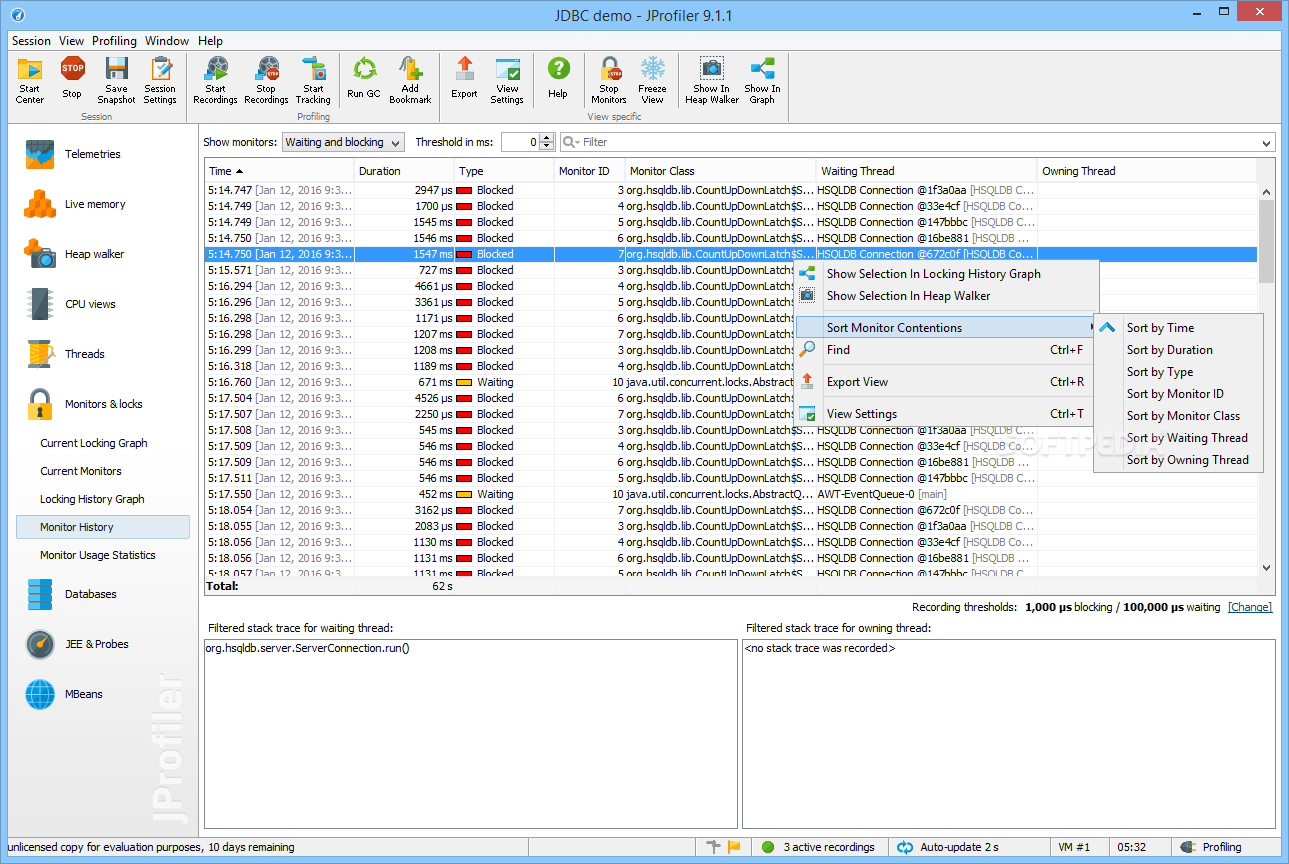Choose View Settings in the context menu

(945, 414)
